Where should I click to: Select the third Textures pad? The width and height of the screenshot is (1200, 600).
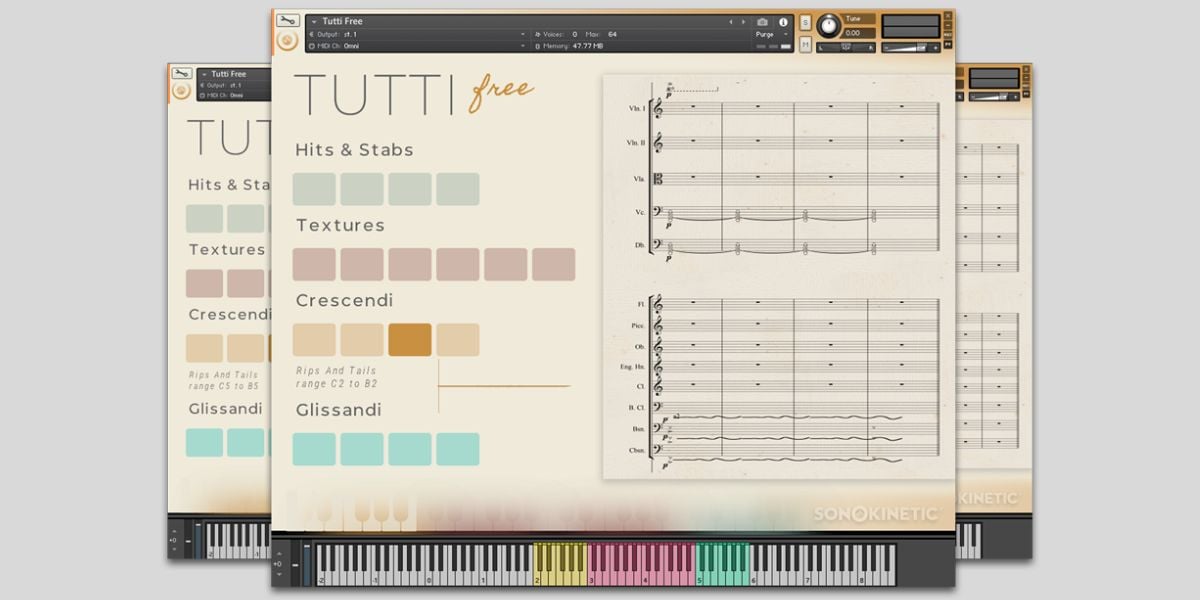(410, 264)
